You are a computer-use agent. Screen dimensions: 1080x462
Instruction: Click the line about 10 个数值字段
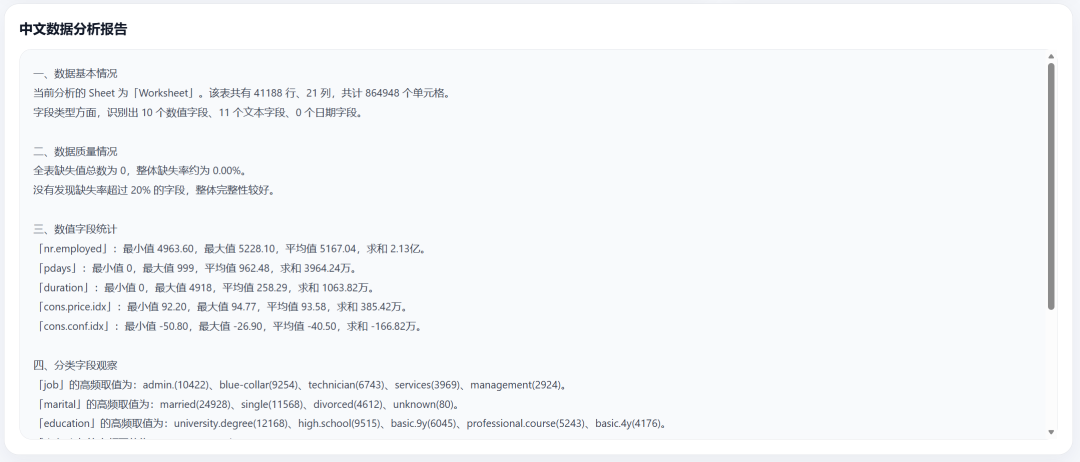coord(198,112)
